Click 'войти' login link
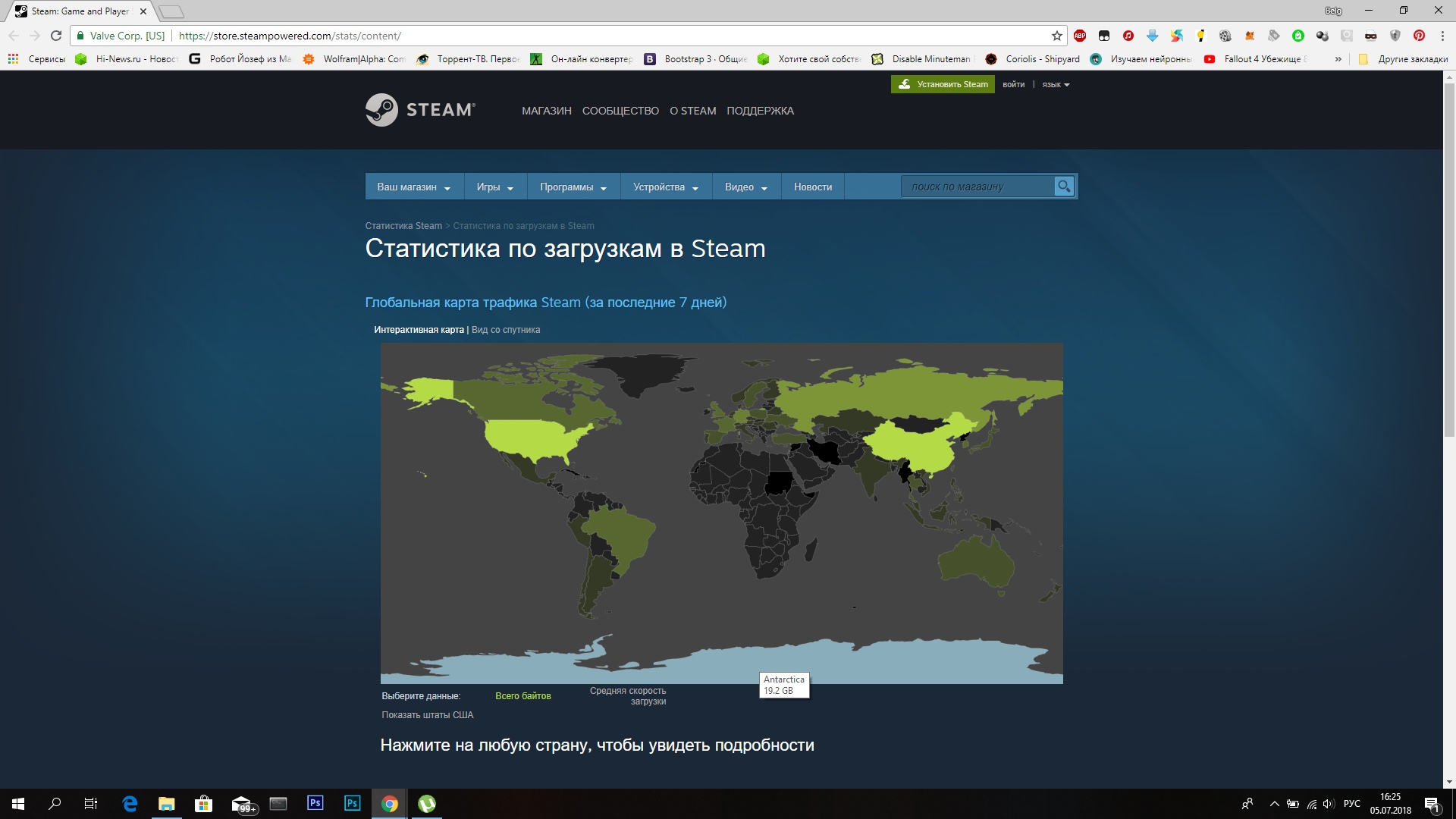The image size is (1456, 819). (x=1013, y=85)
